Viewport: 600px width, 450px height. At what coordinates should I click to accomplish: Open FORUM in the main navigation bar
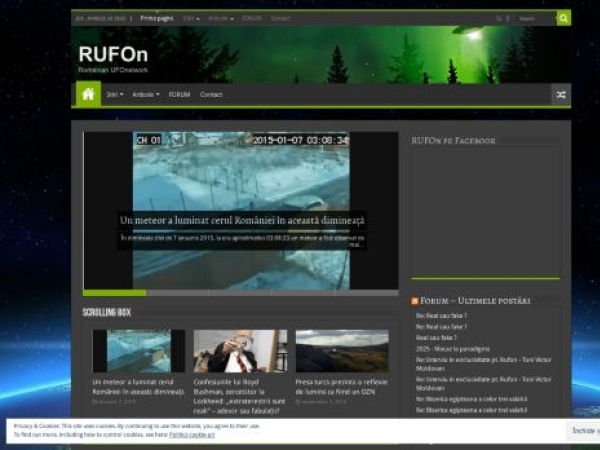click(179, 95)
